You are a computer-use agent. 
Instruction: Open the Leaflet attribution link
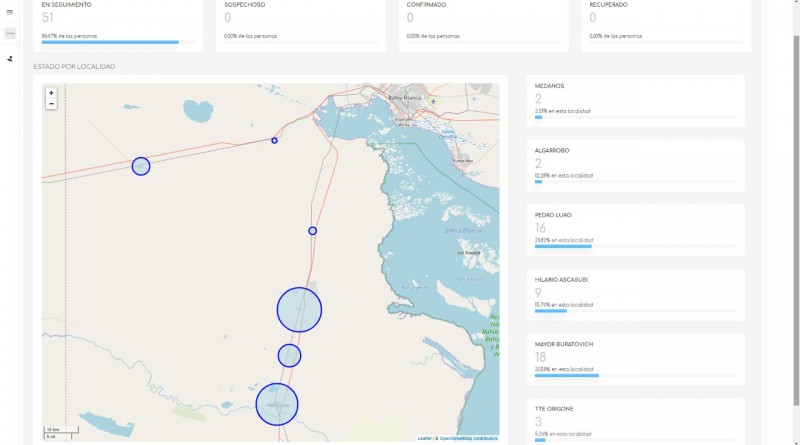[424, 438]
